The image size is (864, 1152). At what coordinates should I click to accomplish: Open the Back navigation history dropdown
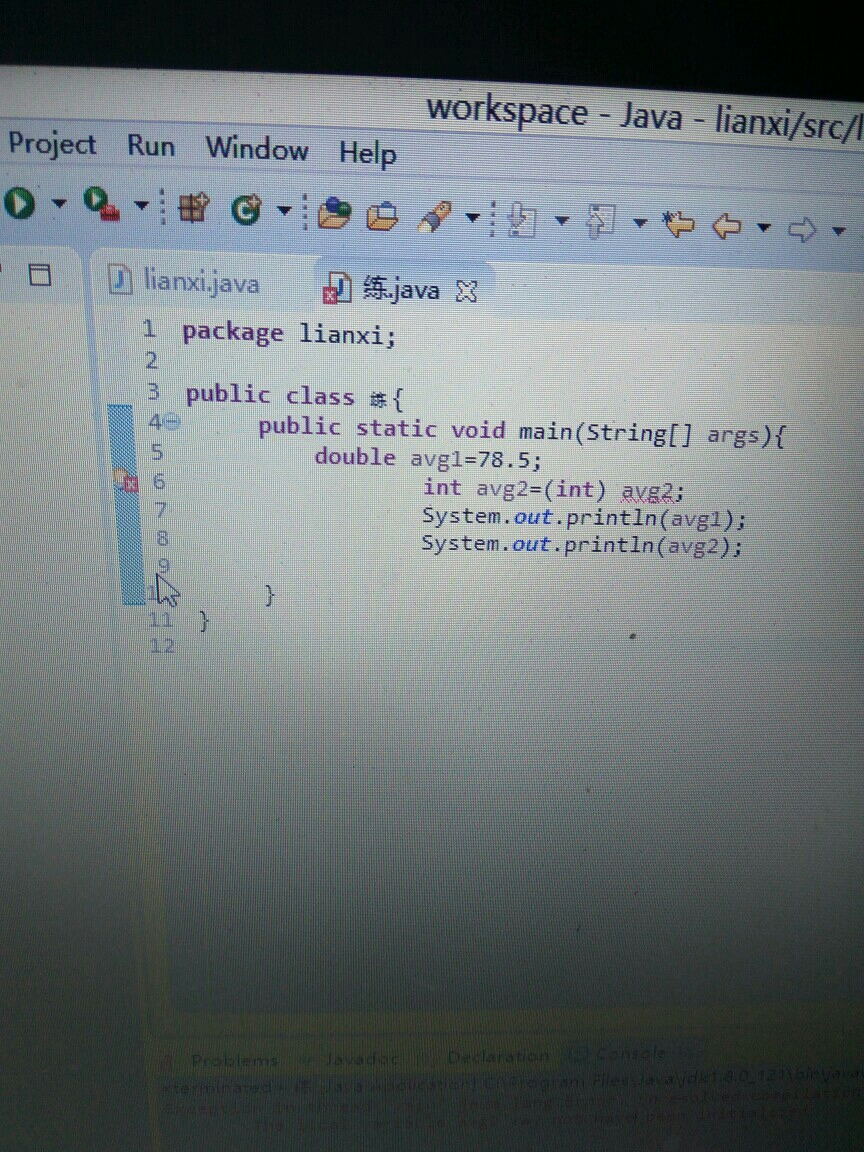coord(764,228)
